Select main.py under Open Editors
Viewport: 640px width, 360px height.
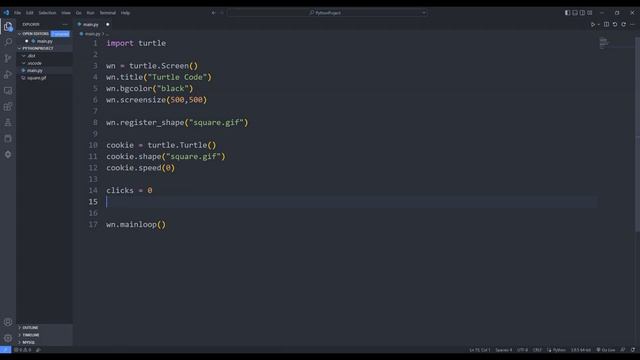click(x=44, y=41)
